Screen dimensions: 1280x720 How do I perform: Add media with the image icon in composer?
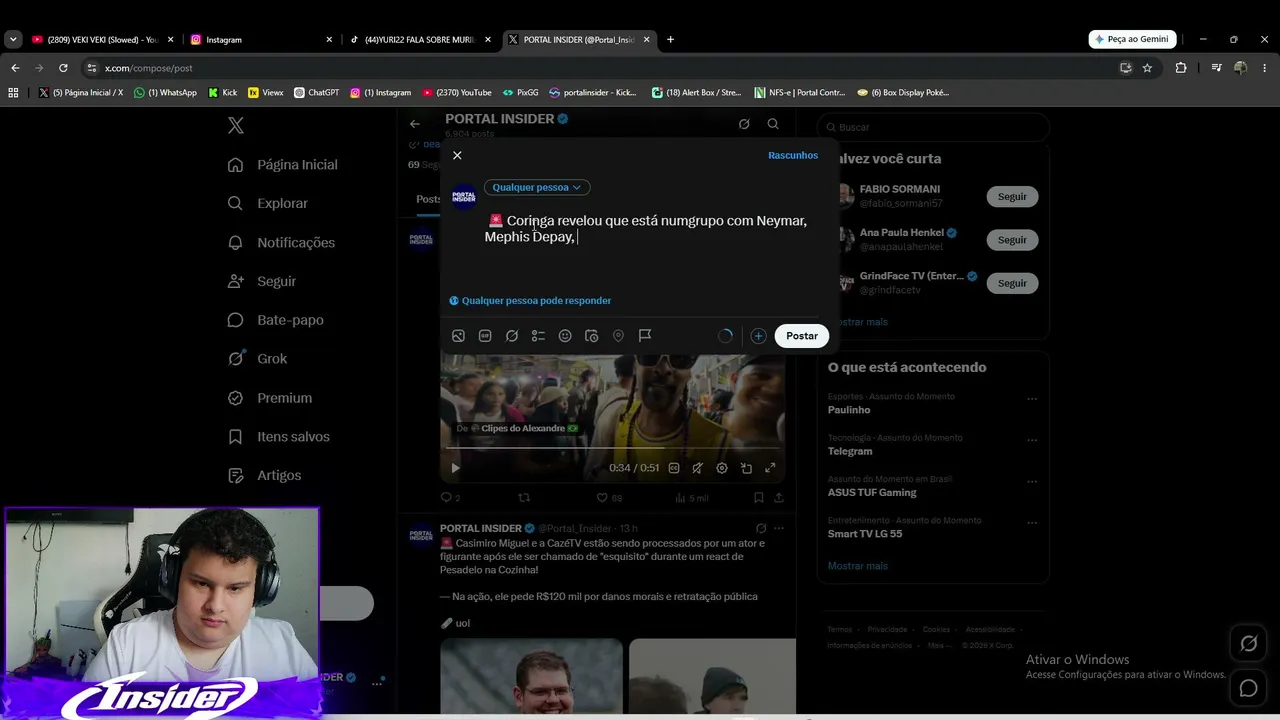[458, 336]
